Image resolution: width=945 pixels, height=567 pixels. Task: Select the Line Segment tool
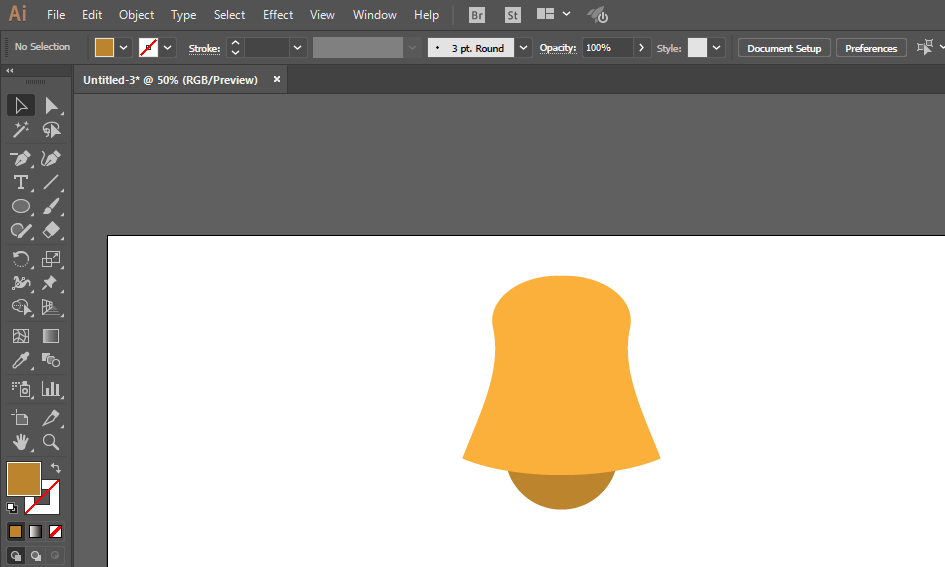51,182
